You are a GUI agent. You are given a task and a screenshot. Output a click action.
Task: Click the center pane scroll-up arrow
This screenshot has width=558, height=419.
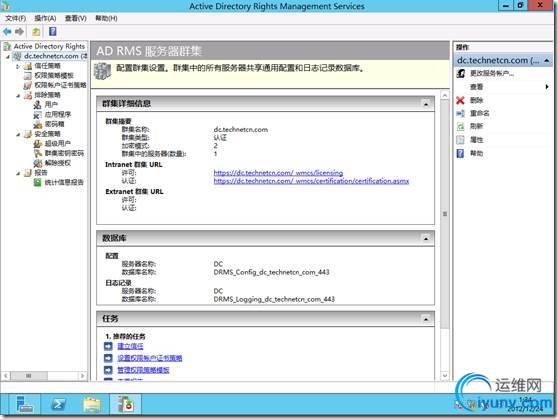click(x=445, y=96)
